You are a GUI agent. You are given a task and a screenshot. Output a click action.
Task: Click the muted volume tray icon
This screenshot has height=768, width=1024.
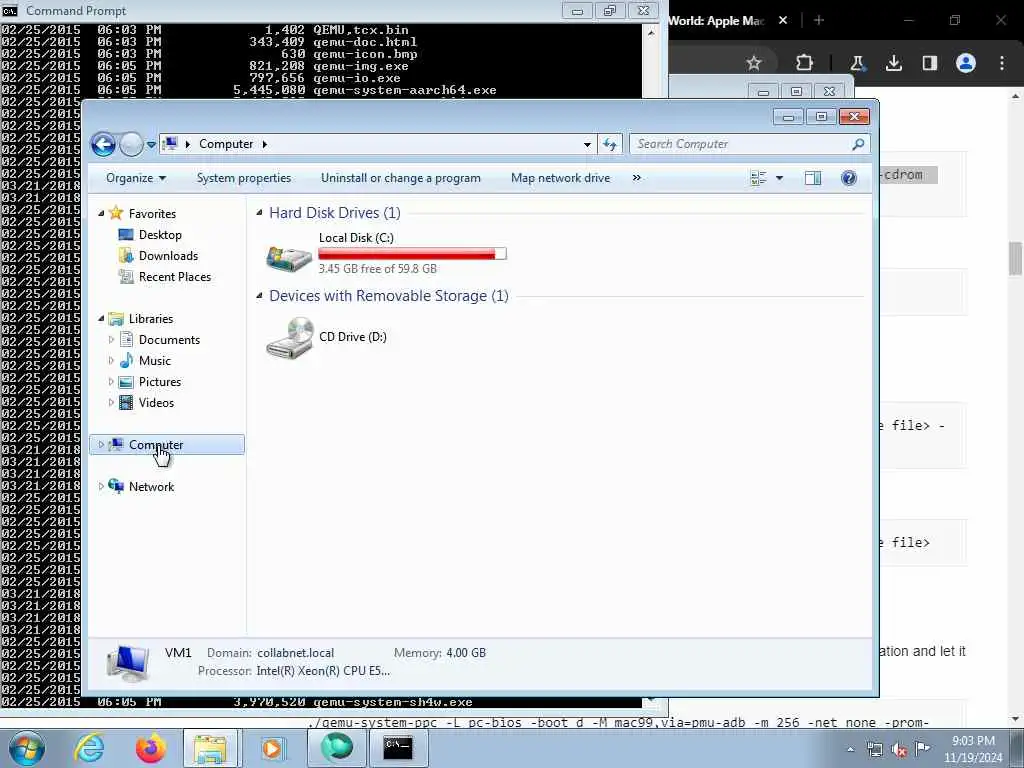click(899, 750)
